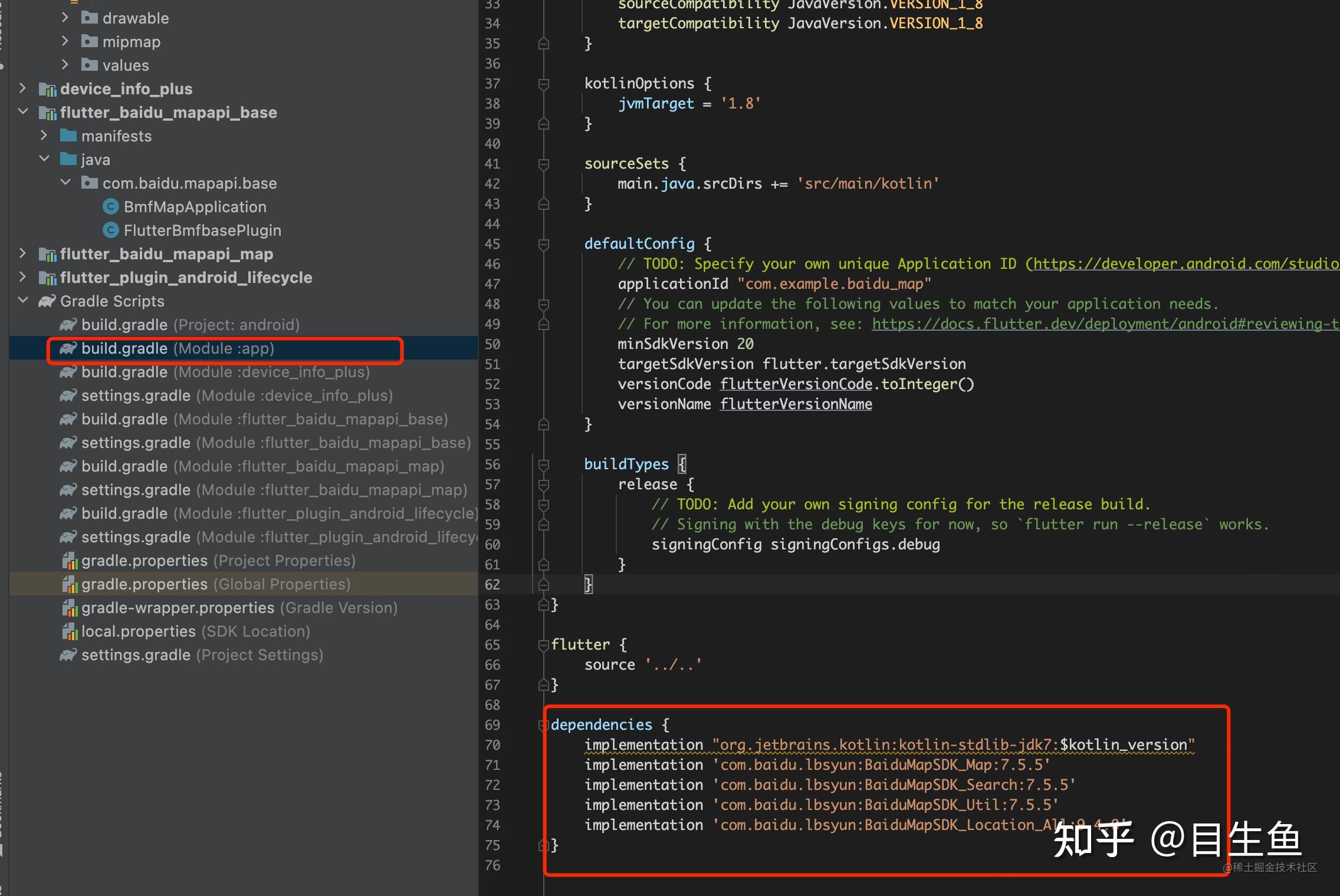Viewport: 1340px width, 896px height.
Task: Click the flutterVersionName reference on line 53
Action: 796,404
